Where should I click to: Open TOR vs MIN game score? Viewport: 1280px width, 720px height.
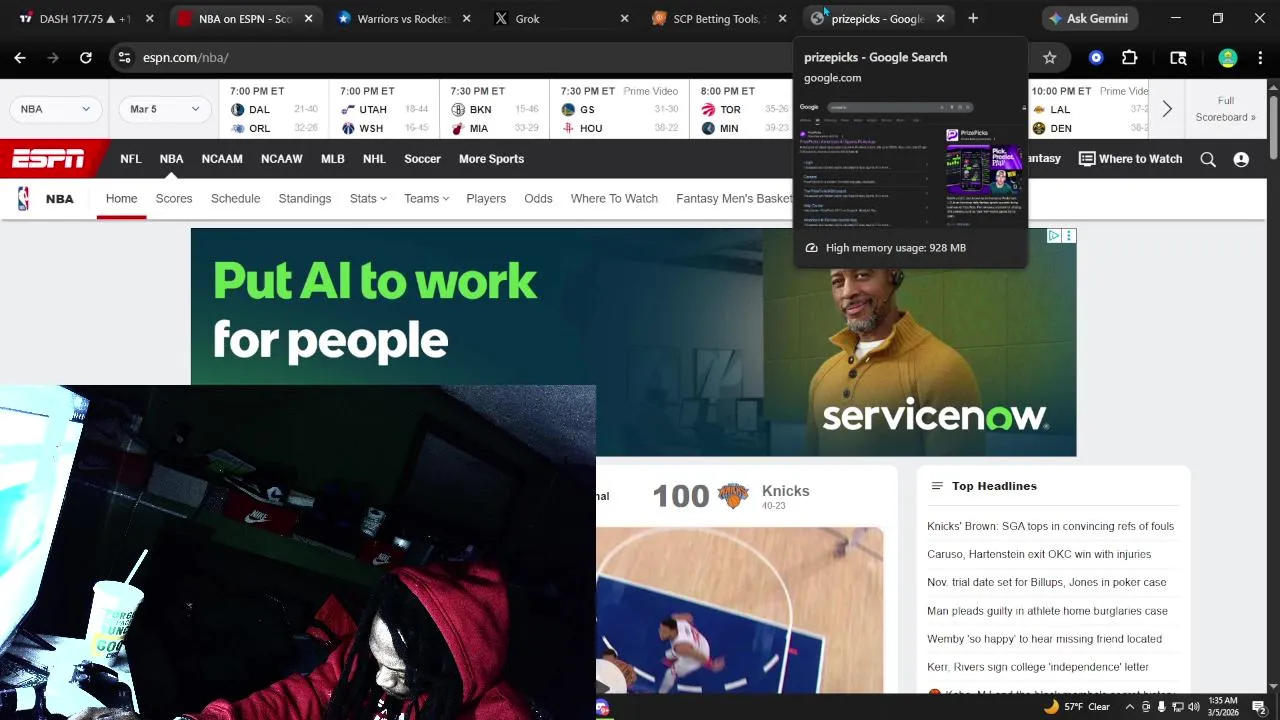(745, 109)
